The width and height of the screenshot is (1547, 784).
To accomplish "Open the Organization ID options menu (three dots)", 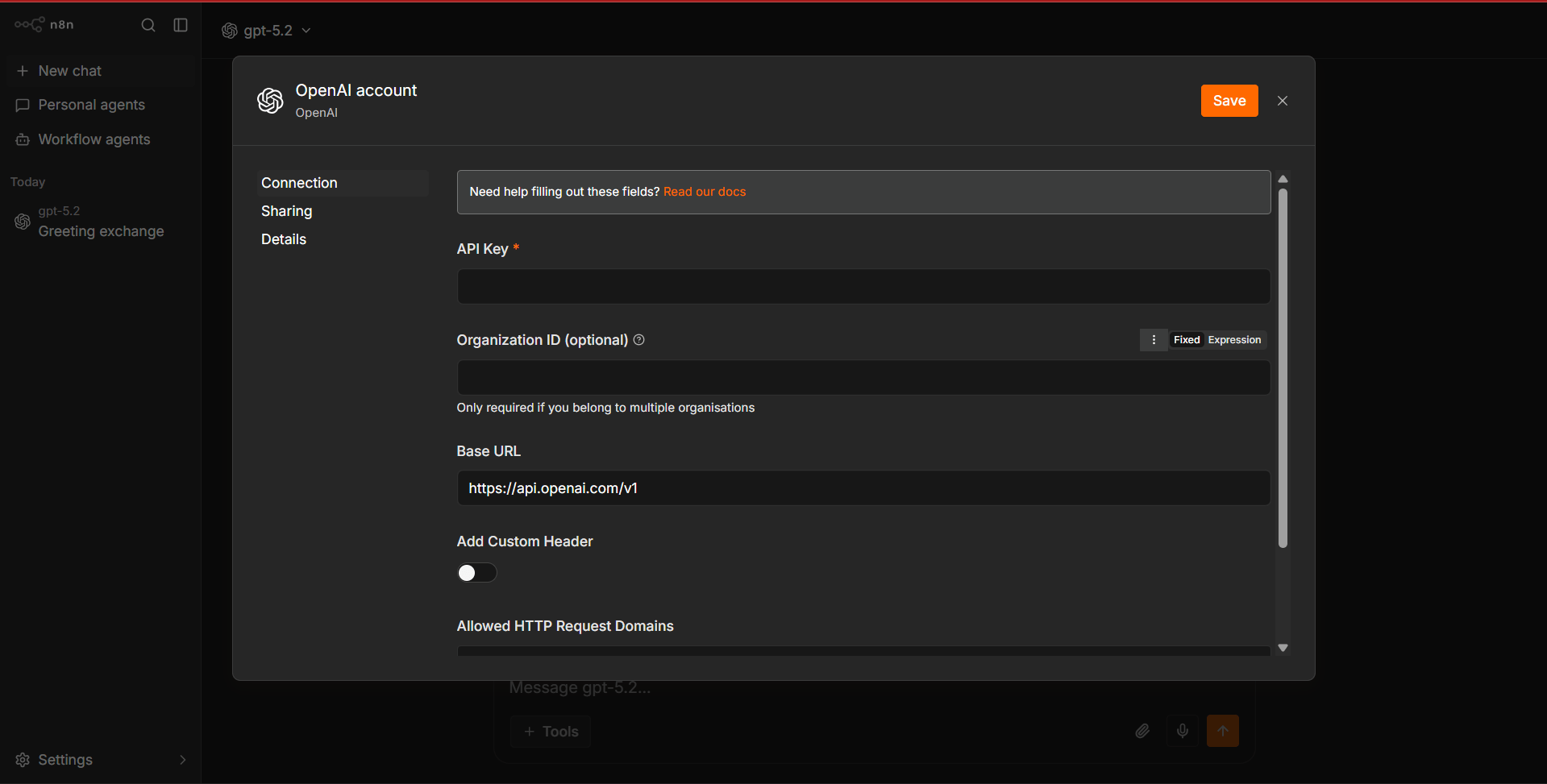I will (1154, 340).
